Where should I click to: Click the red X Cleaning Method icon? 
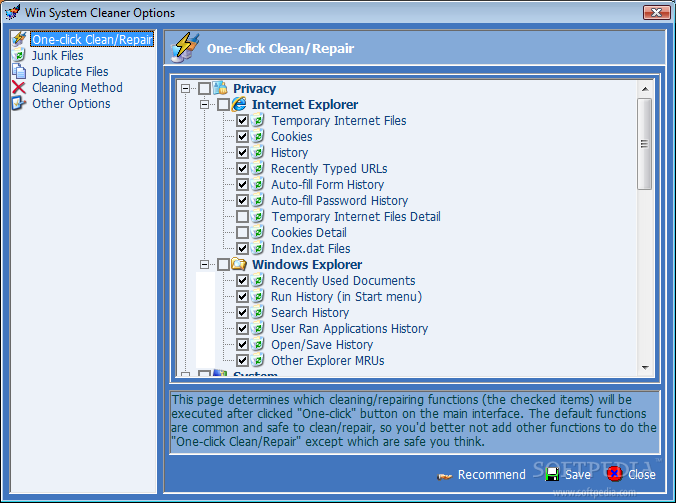point(19,87)
